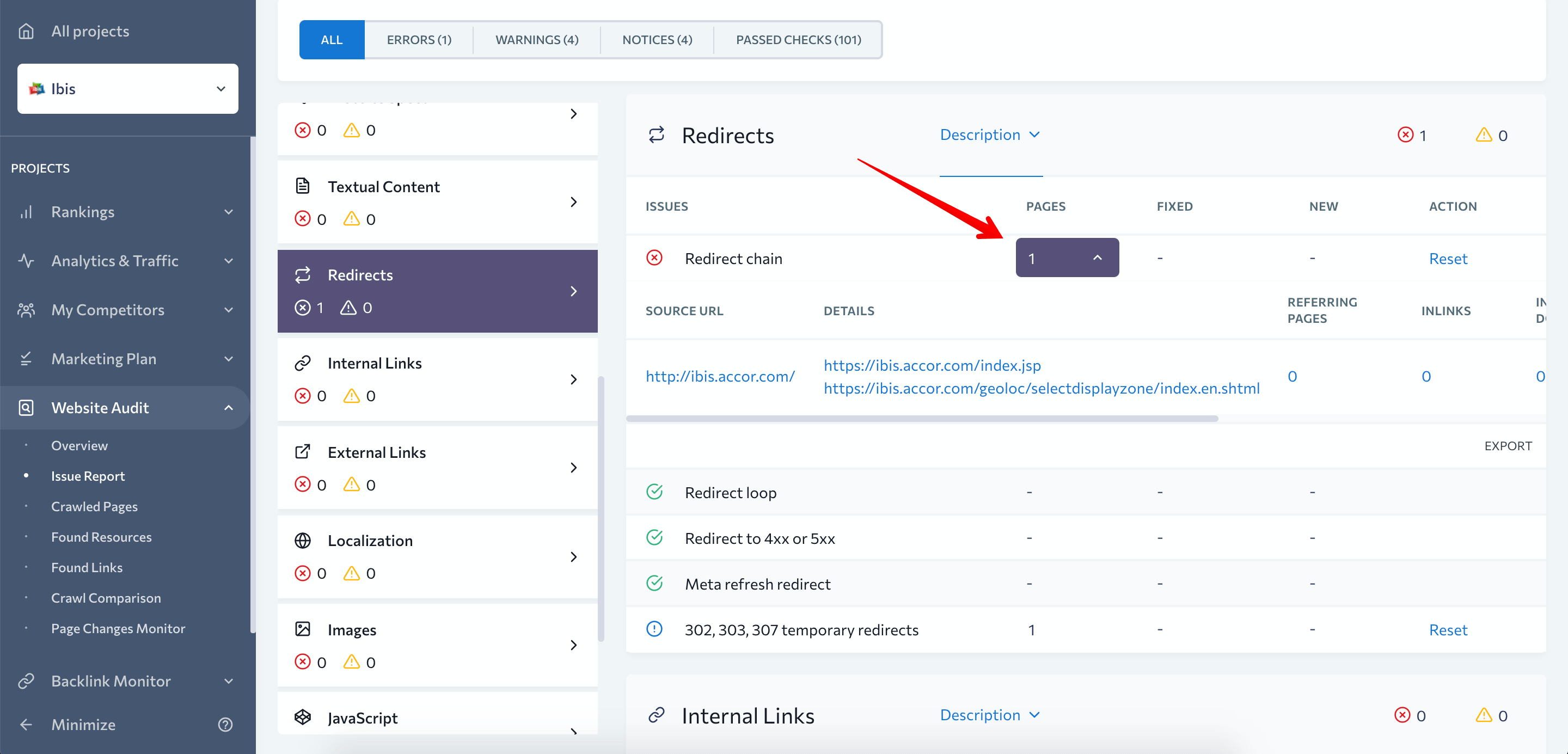Click the Textual Content document icon
Image resolution: width=1568 pixels, height=754 pixels.
303,186
